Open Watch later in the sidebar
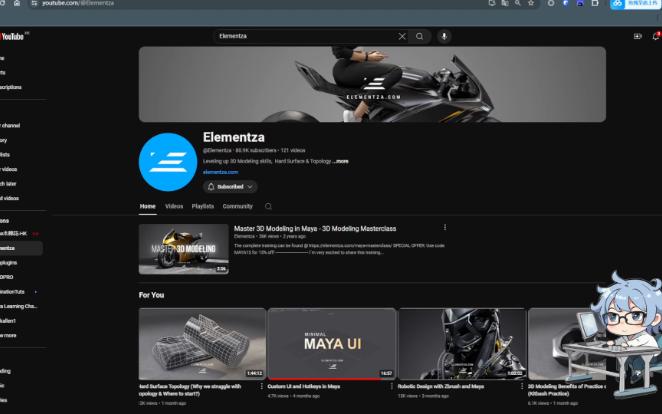The width and height of the screenshot is (662, 414). [x=8, y=184]
